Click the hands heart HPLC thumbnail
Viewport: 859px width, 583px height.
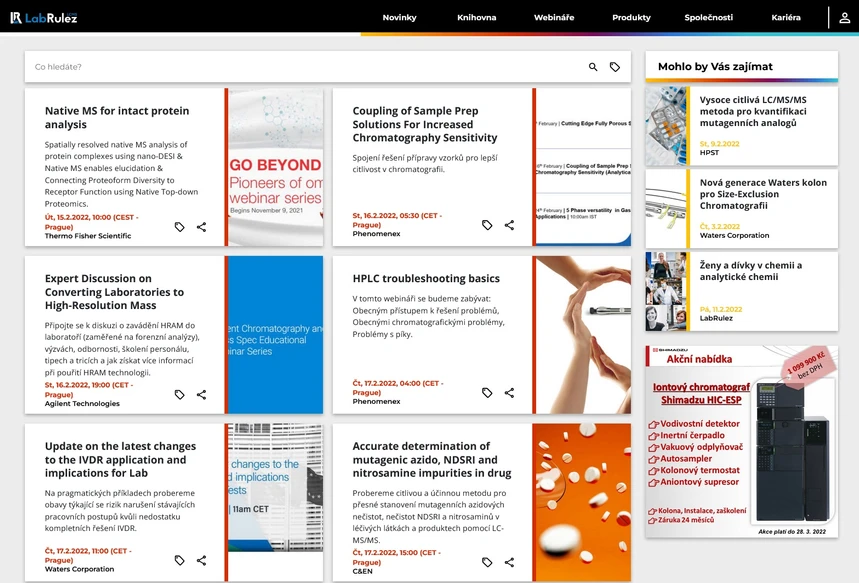[x=583, y=335]
